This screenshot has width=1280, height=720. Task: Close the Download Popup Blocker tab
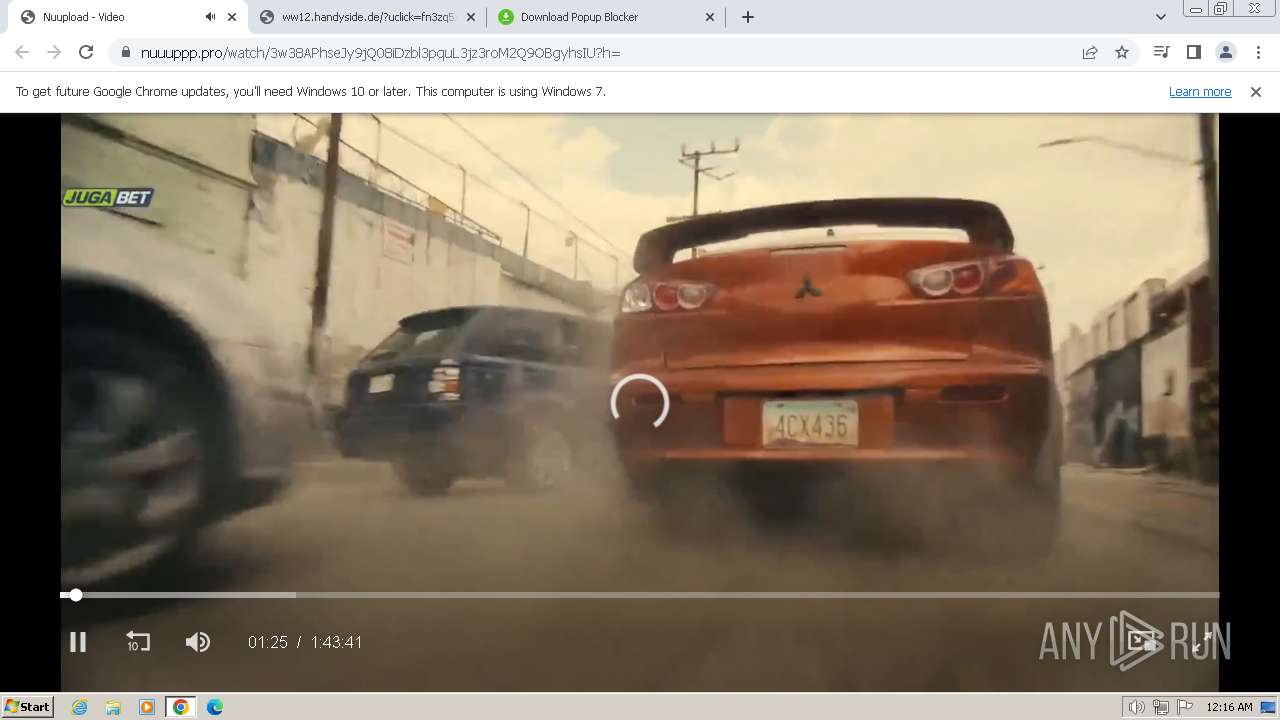pos(710,17)
